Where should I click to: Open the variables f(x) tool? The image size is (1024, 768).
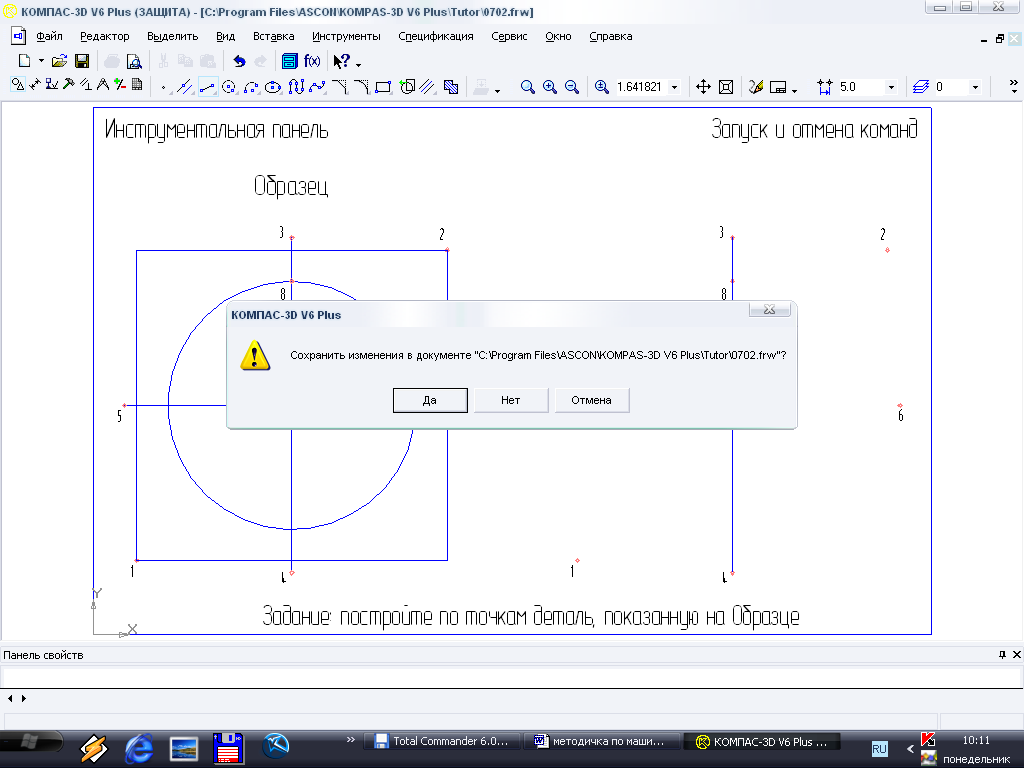tap(312, 61)
